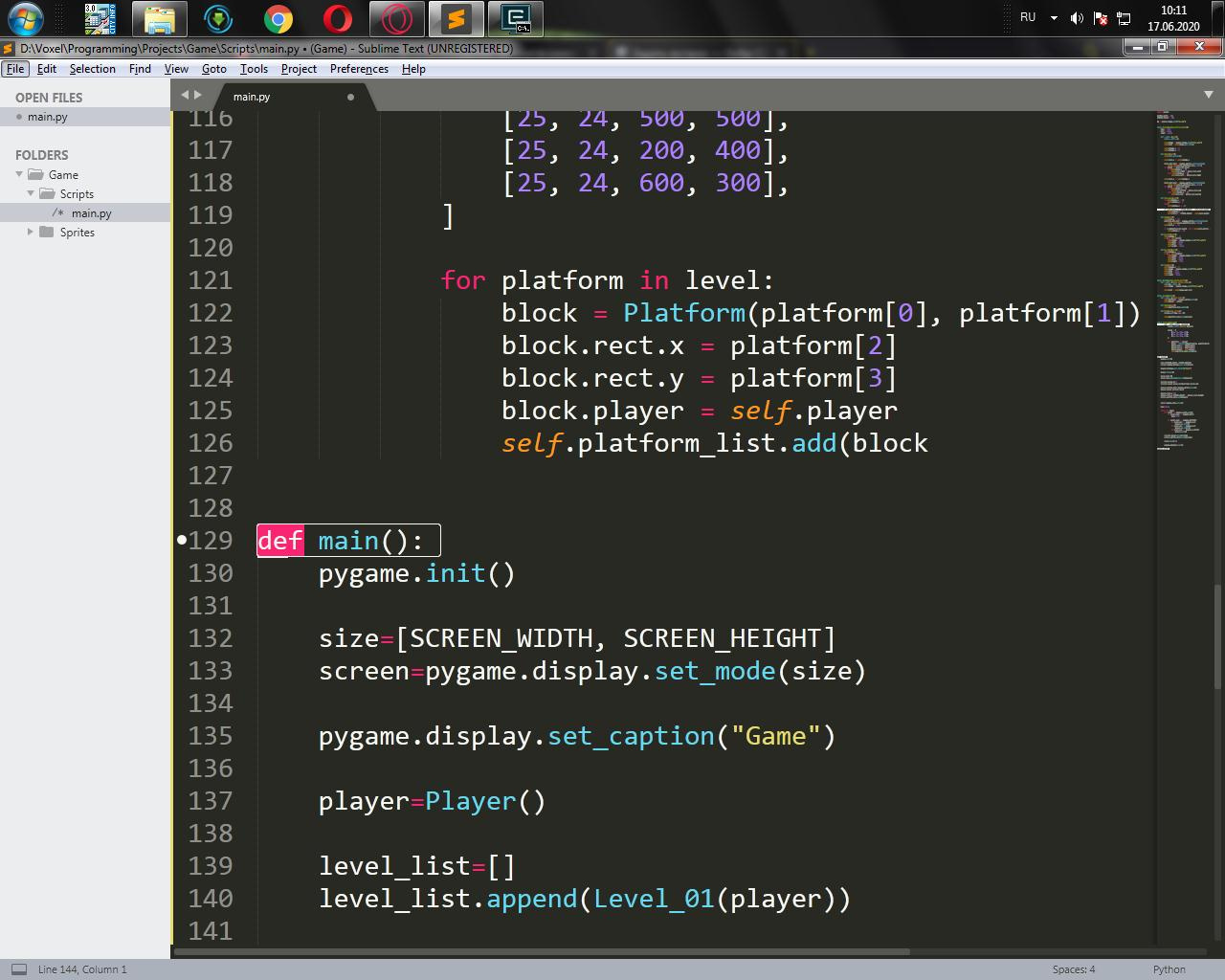
Task: Select the Game folder in sidebar
Action: click(63, 174)
